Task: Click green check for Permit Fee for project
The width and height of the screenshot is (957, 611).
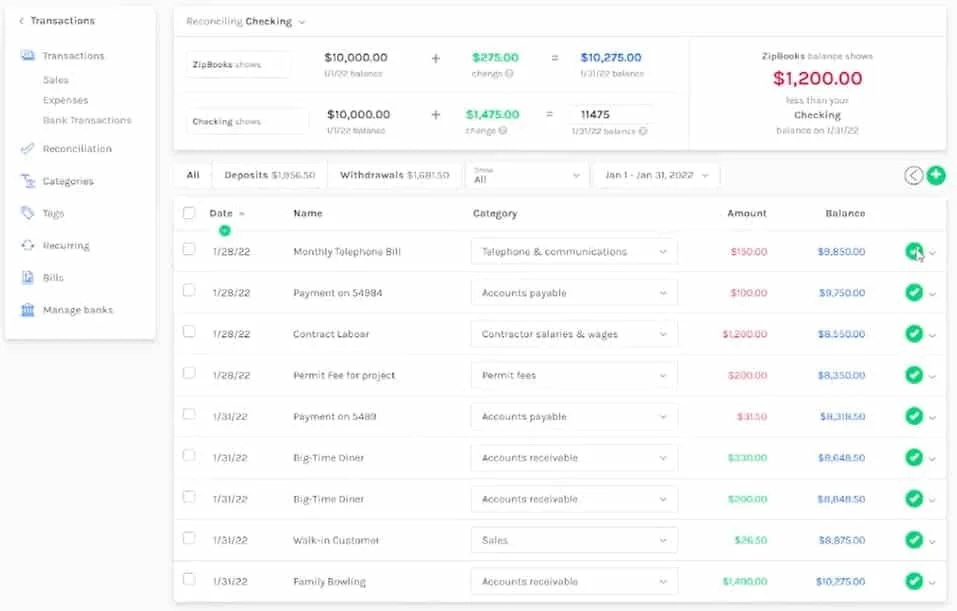Action: (x=914, y=375)
